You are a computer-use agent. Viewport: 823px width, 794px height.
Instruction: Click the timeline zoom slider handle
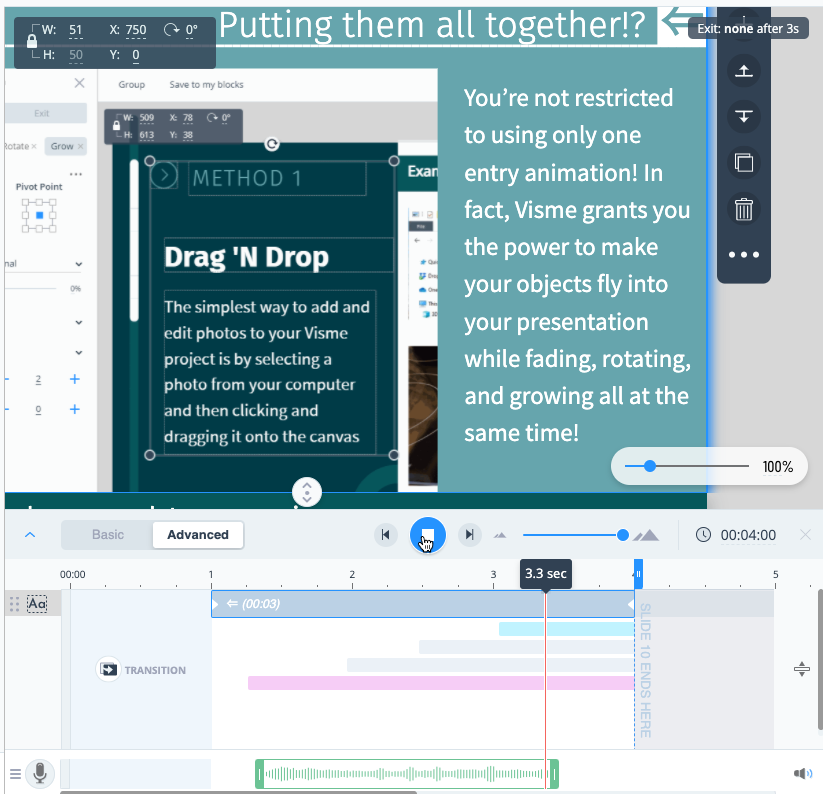point(622,535)
